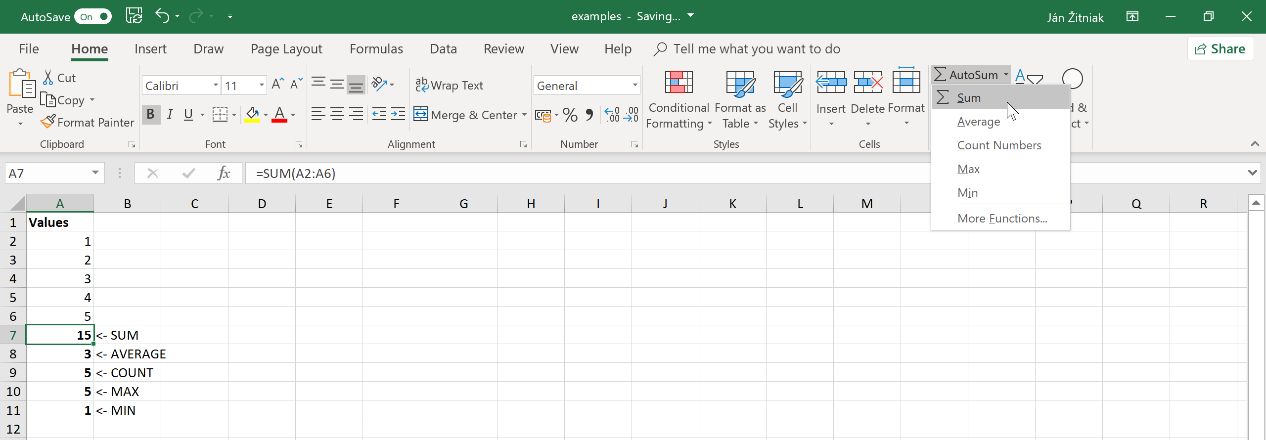Click the Cut scissors button

tap(58, 78)
